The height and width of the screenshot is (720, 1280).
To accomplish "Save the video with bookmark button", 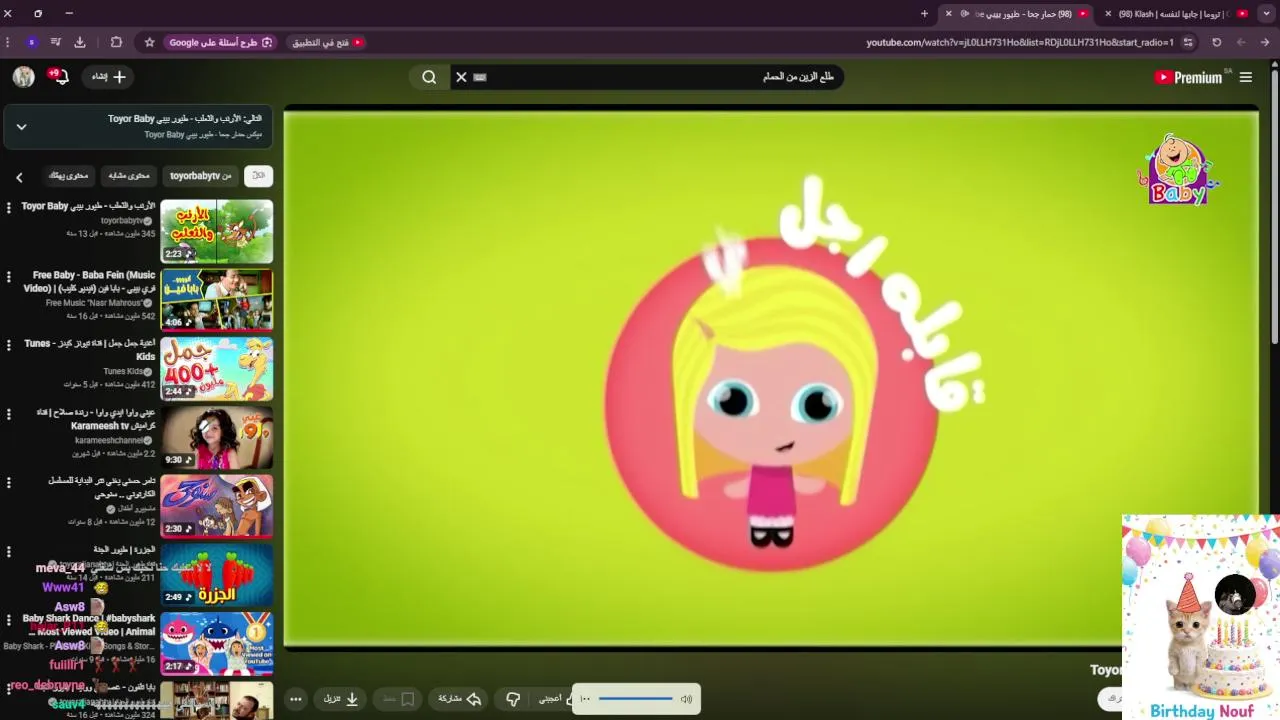I will [398, 699].
